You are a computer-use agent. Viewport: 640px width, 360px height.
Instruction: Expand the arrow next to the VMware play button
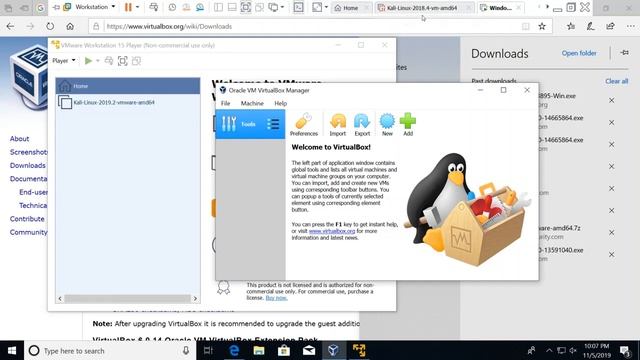tap(98, 61)
